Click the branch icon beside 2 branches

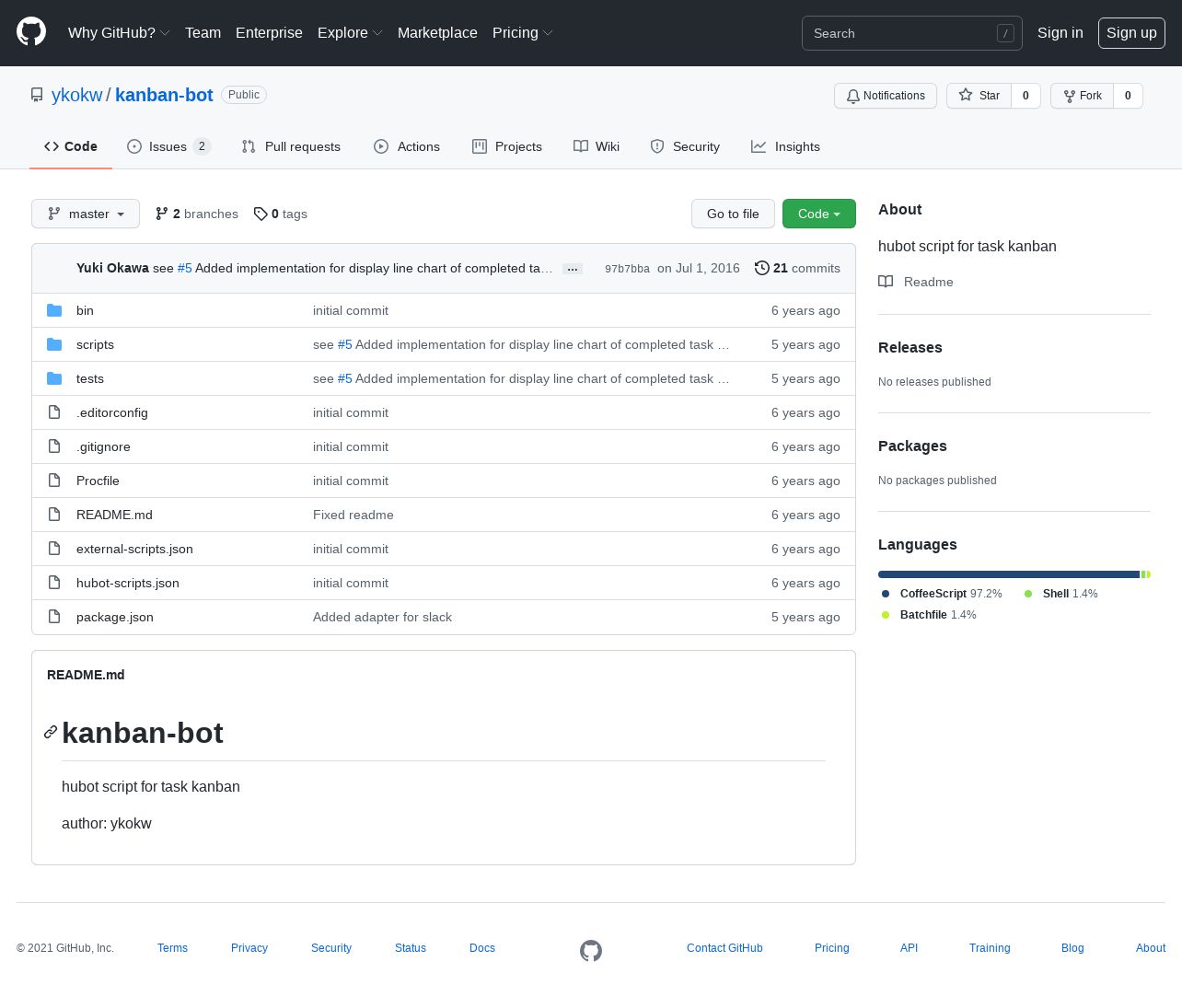[162, 214]
